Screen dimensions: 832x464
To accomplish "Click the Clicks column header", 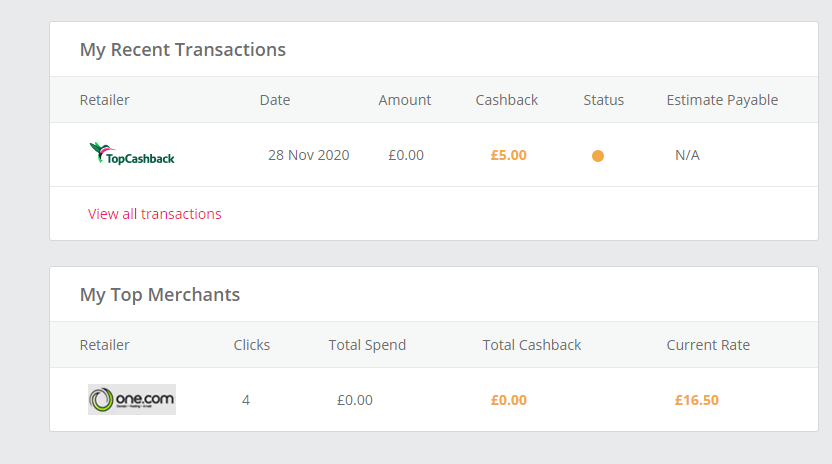I will click(x=252, y=345).
